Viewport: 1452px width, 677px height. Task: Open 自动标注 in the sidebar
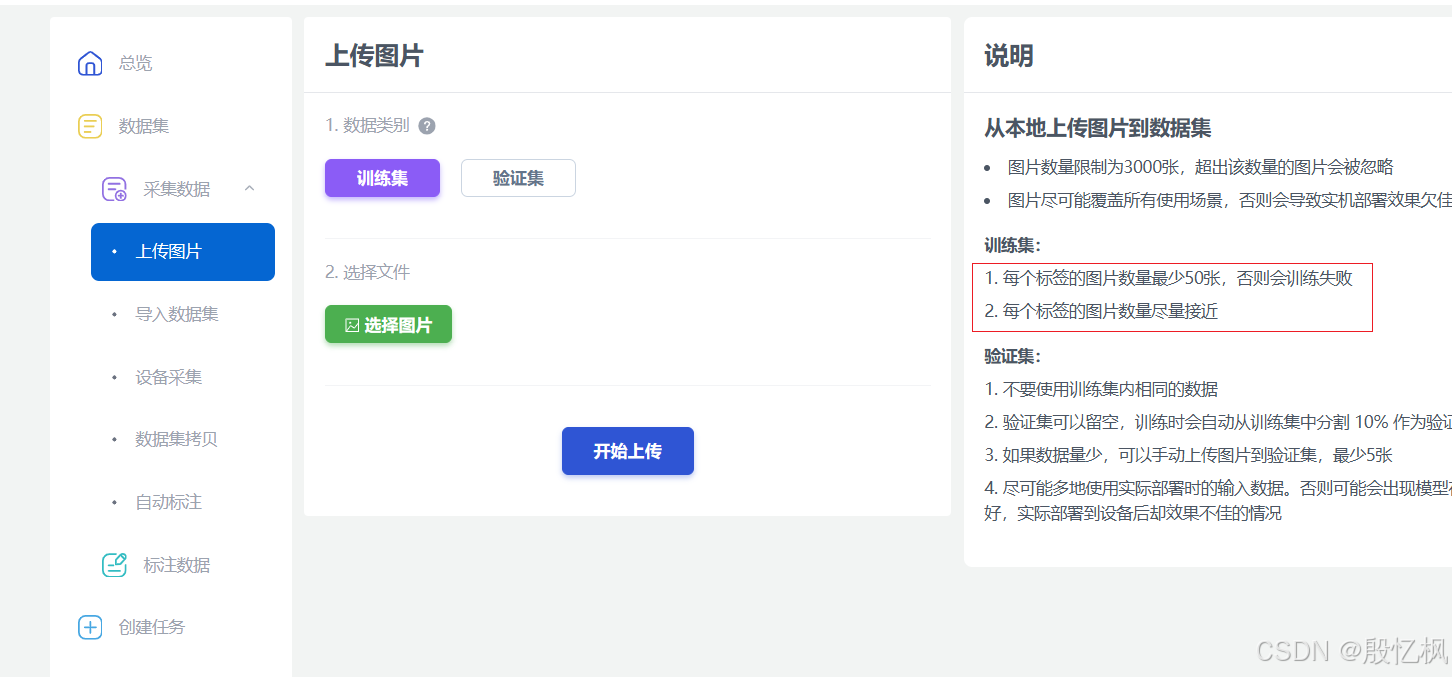169,502
